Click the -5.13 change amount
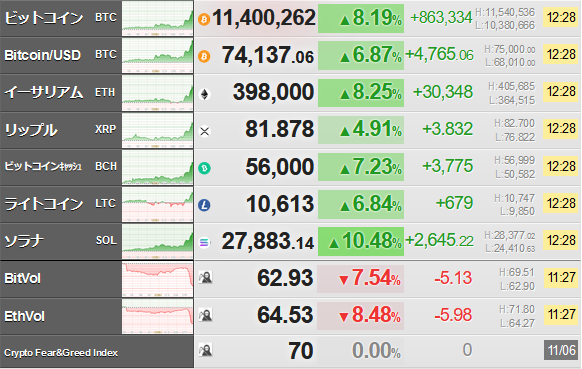Viewport: 582px width, 369px height. (x=453, y=278)
